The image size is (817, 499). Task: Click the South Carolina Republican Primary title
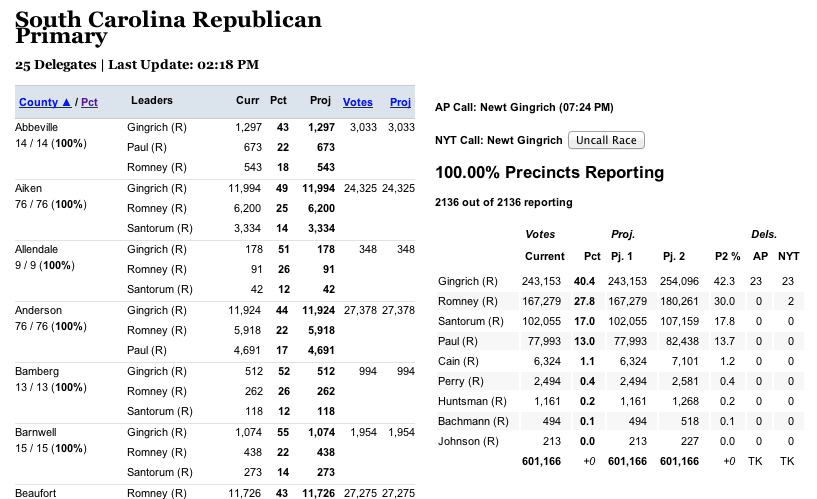pos(168,28)
